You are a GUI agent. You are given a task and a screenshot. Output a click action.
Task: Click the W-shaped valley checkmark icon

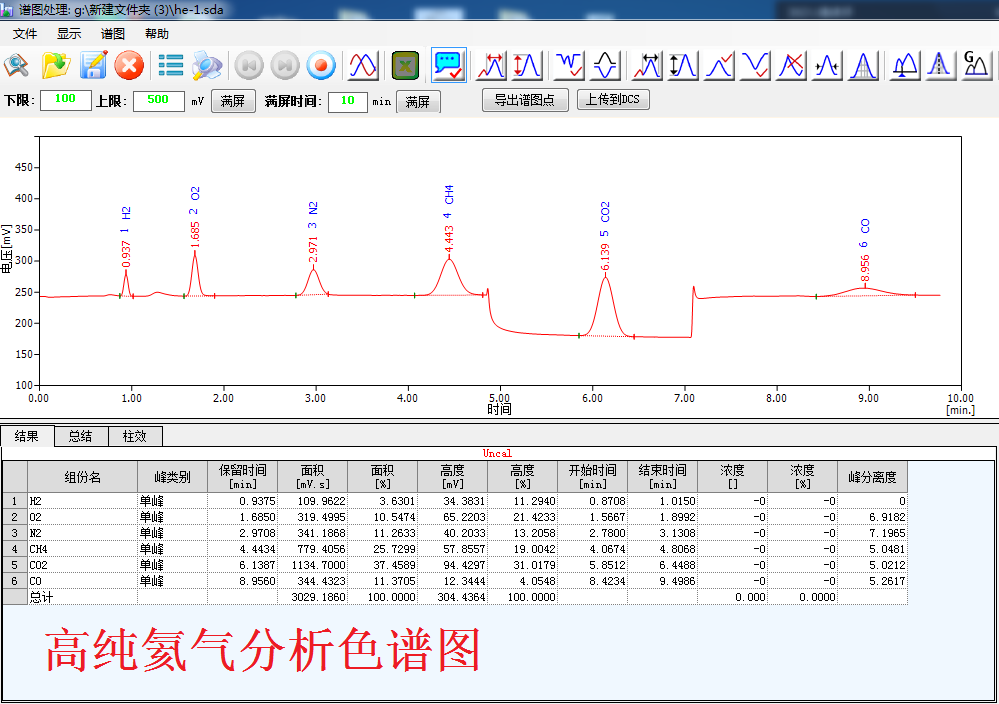point(569,65)
